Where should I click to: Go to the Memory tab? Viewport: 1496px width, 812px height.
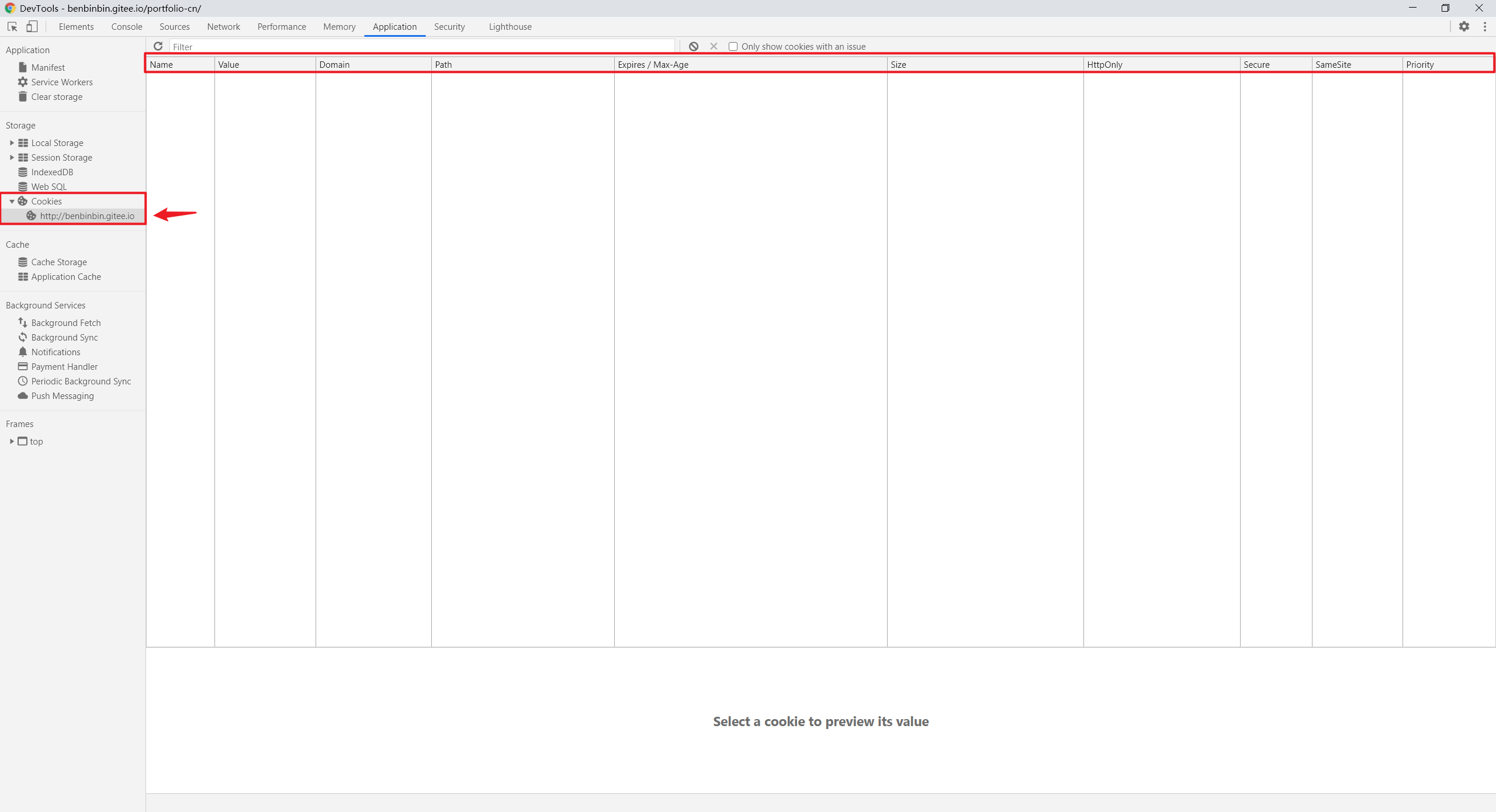pos(340,27)
